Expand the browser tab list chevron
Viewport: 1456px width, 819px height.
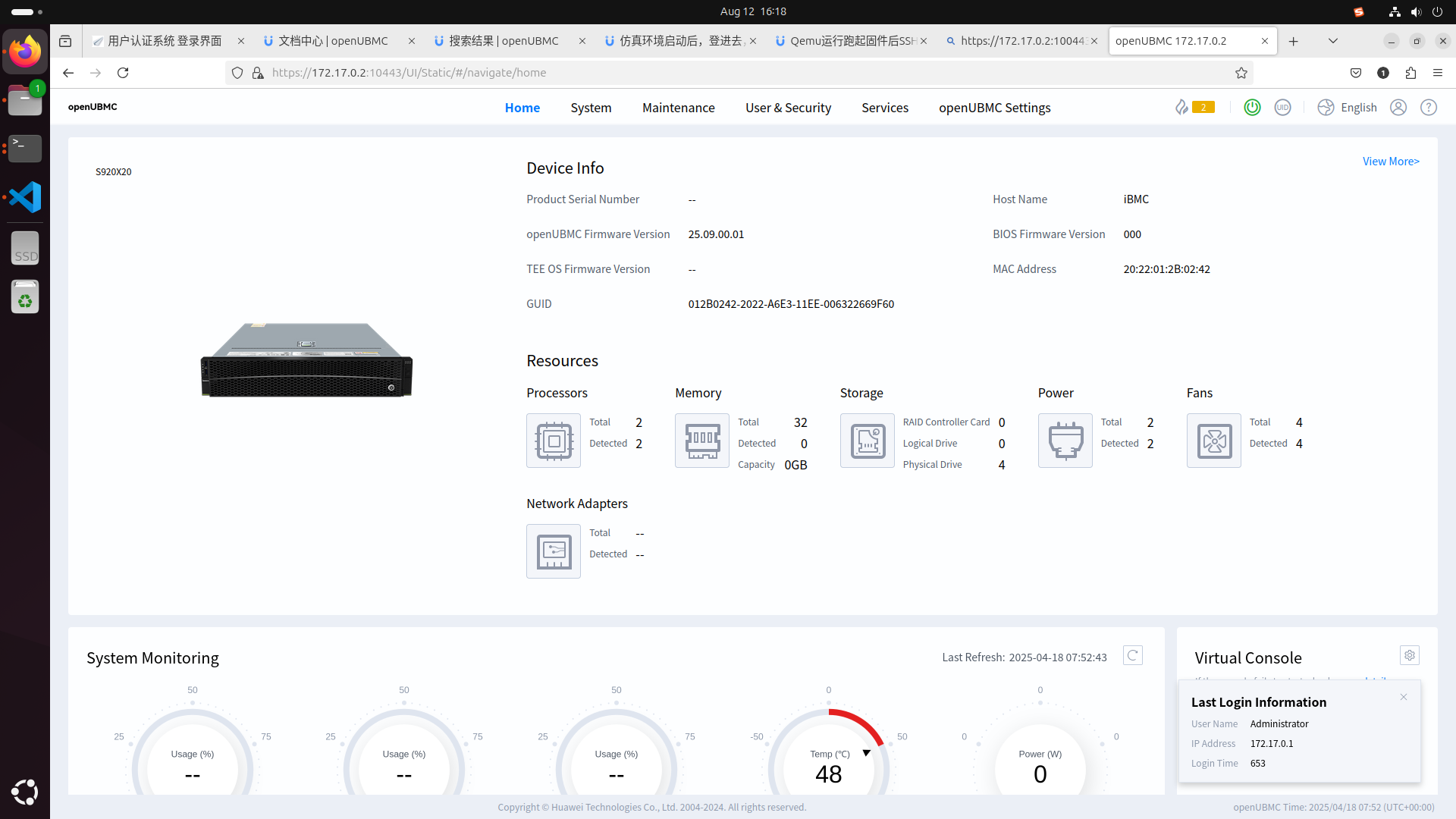pyautogui.click(x=1332, y=41)
